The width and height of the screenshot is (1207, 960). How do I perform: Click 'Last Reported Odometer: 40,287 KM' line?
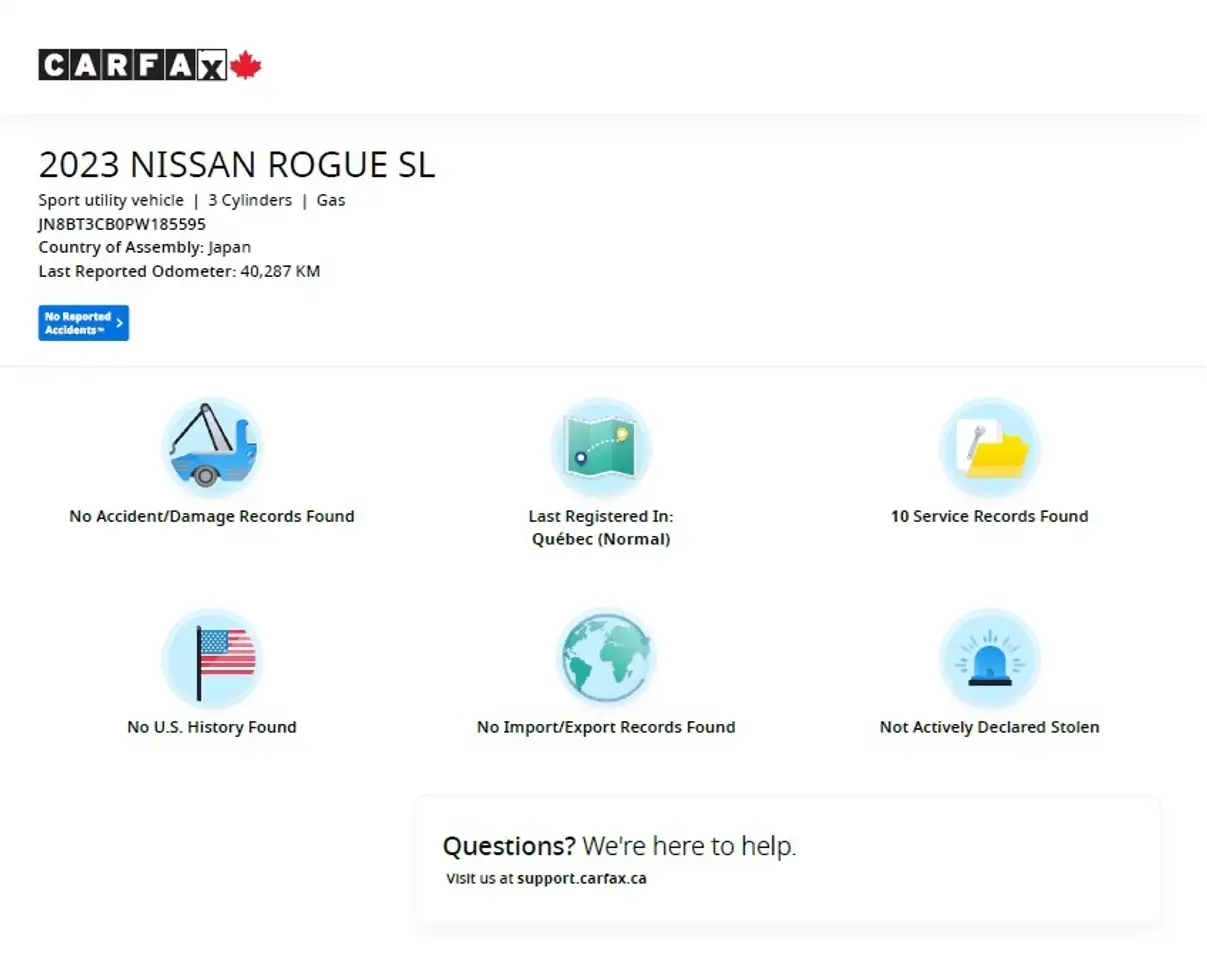tap(179, 271)
